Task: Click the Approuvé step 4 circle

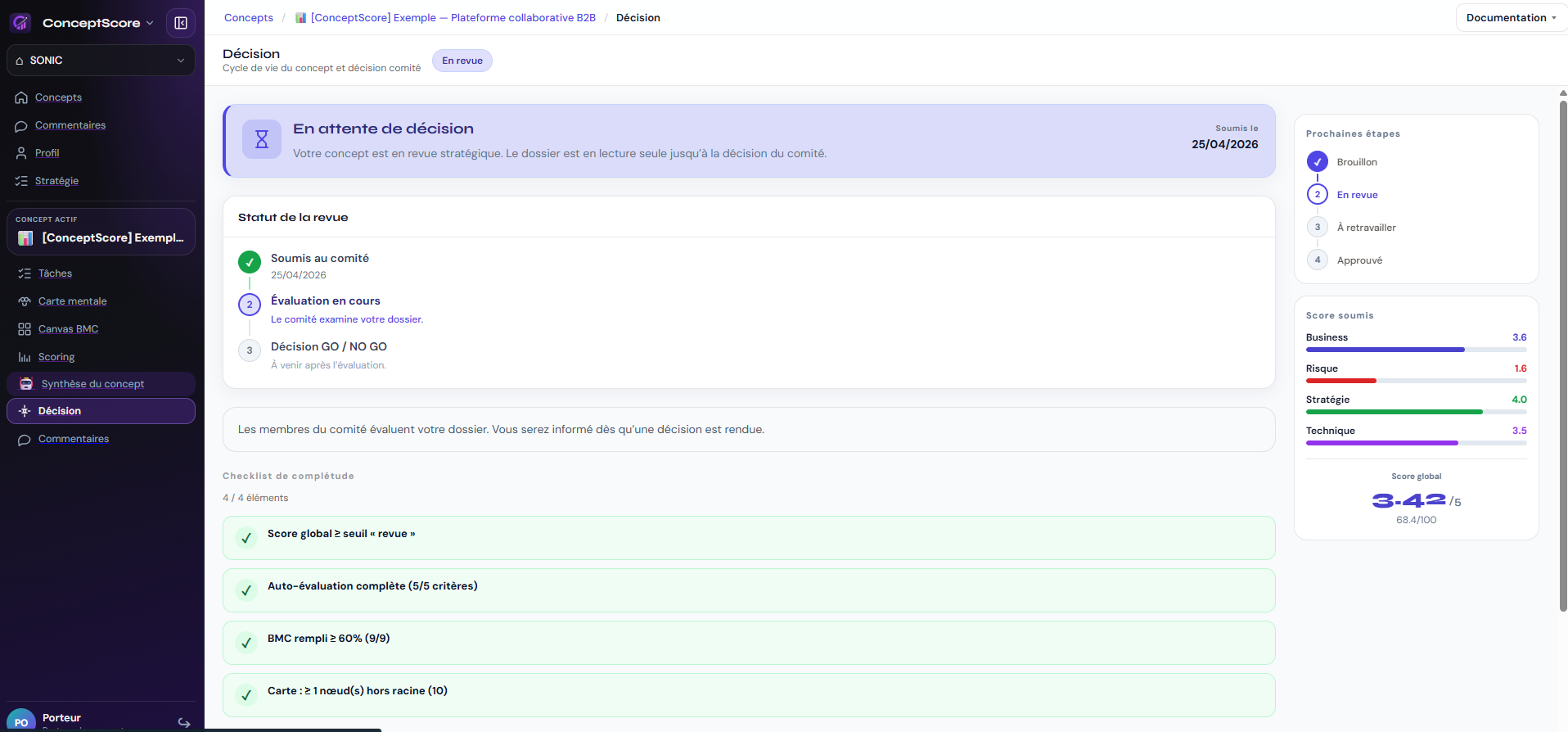Action: pyautogui.click(x=1318, y=260)
